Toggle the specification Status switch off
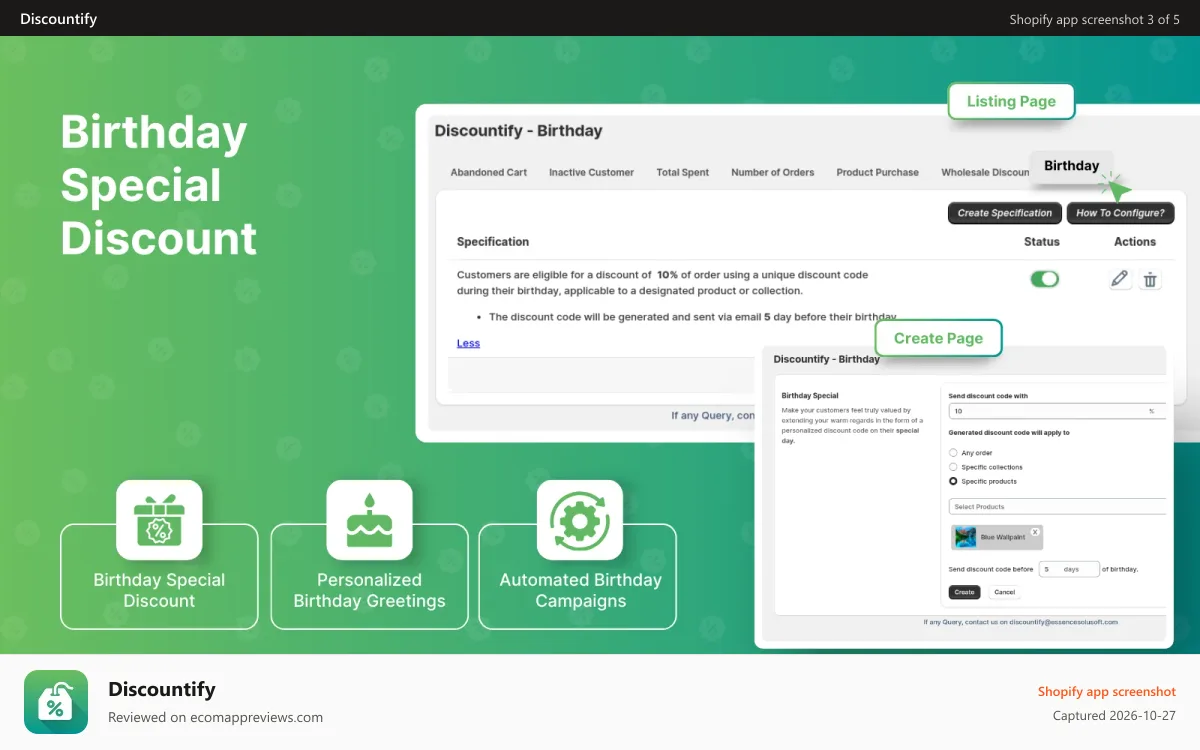Viewport: 1200px width, 750px height. pyautogui.click(x=1044, y=279)
